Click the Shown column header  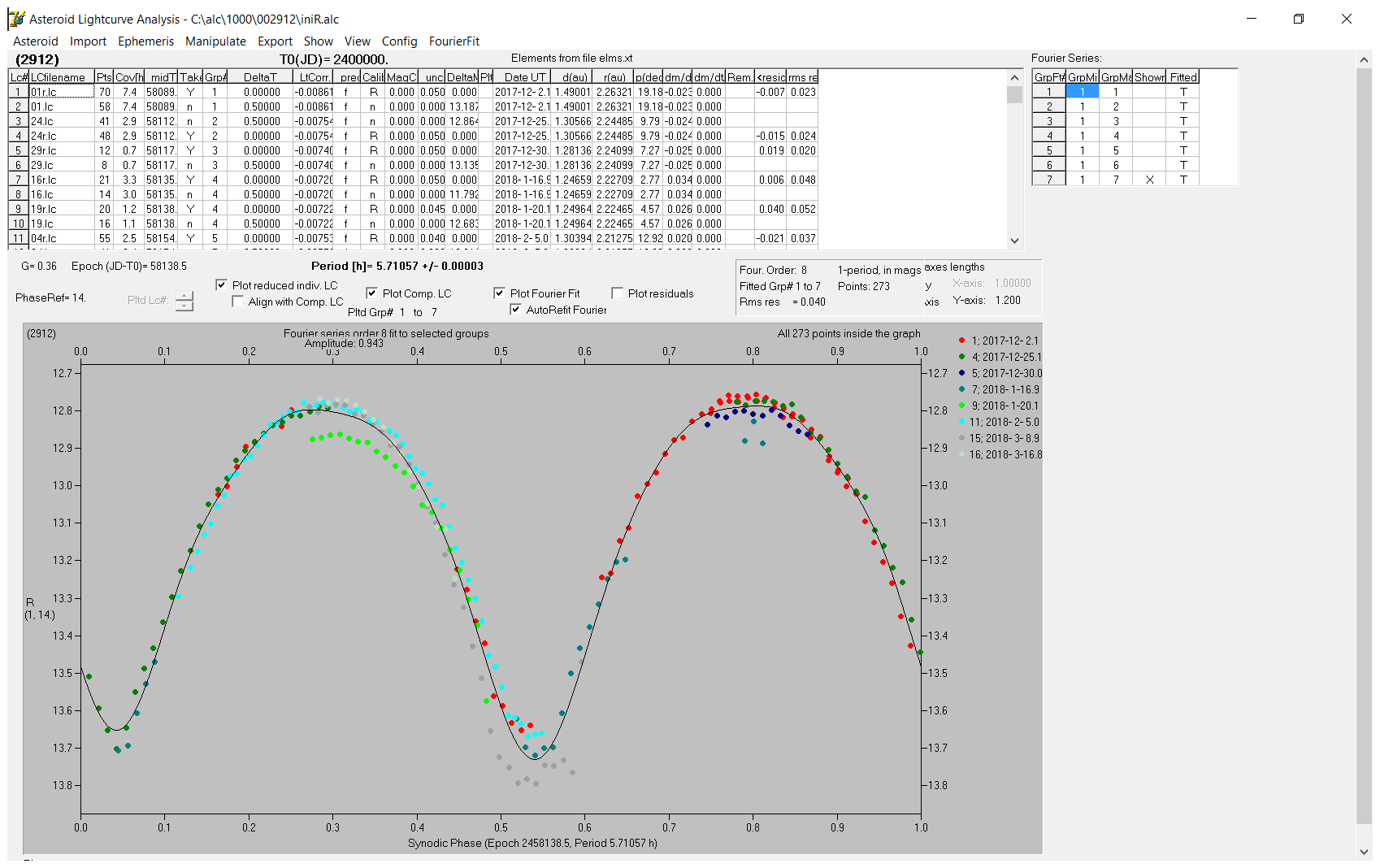pyautogui.click(x=1149, y=77)
